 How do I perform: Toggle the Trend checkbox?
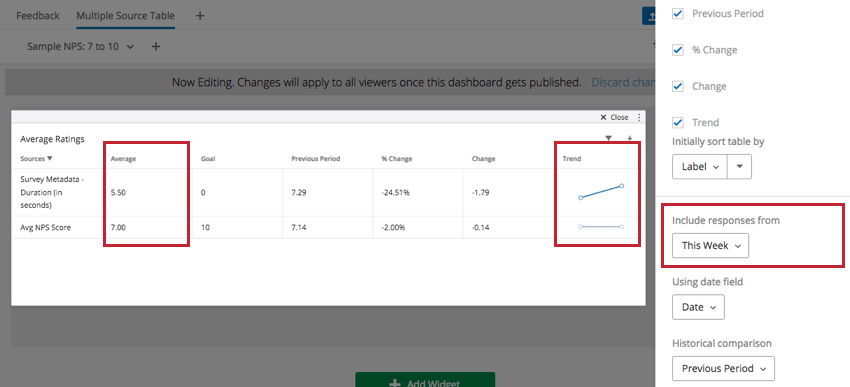coord(678,122)
